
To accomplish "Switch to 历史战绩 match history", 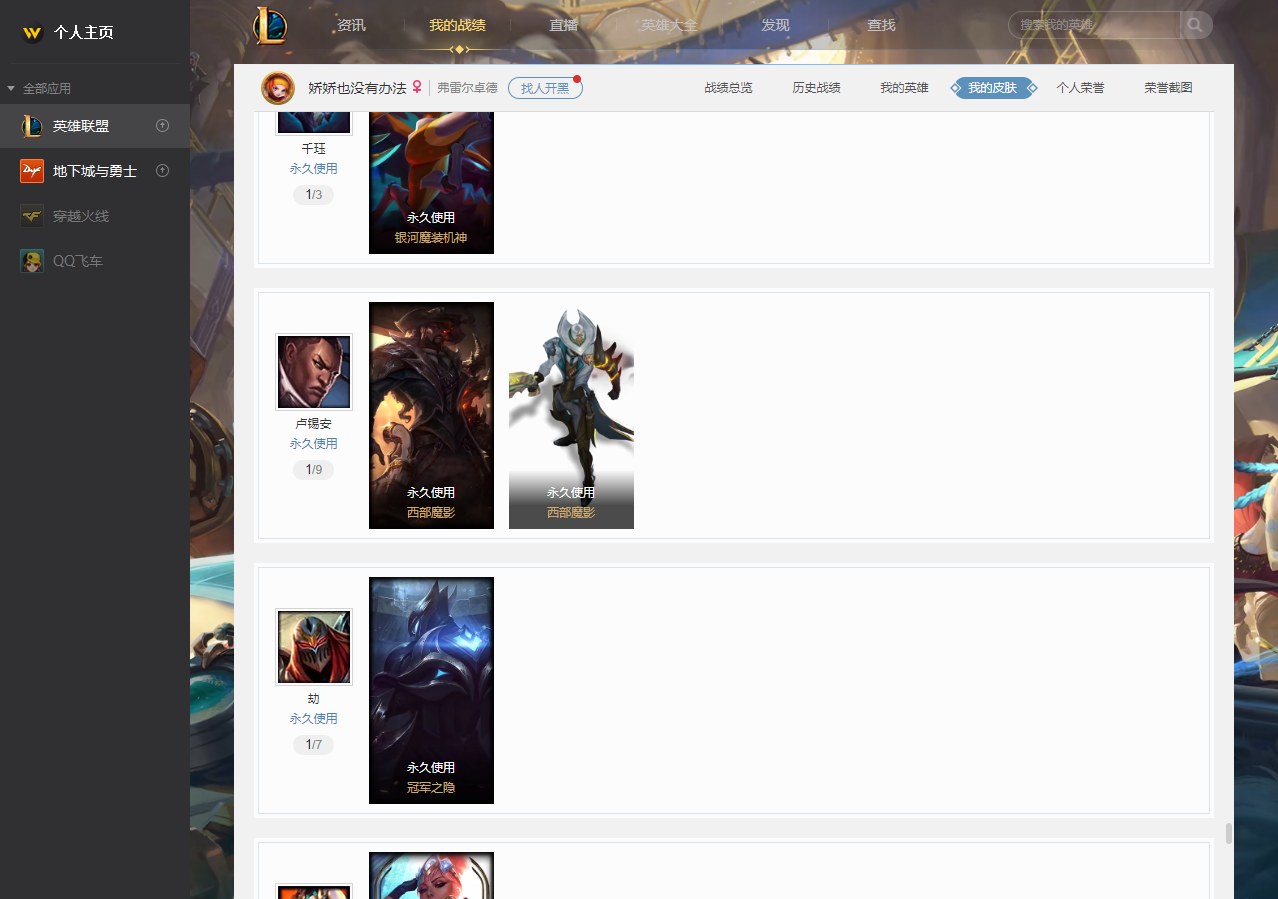I will point(816,88).
